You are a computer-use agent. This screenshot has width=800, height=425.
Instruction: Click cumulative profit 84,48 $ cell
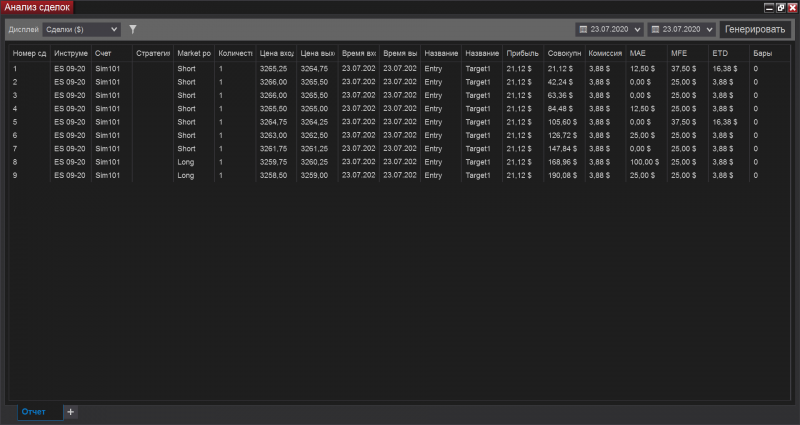564,108
